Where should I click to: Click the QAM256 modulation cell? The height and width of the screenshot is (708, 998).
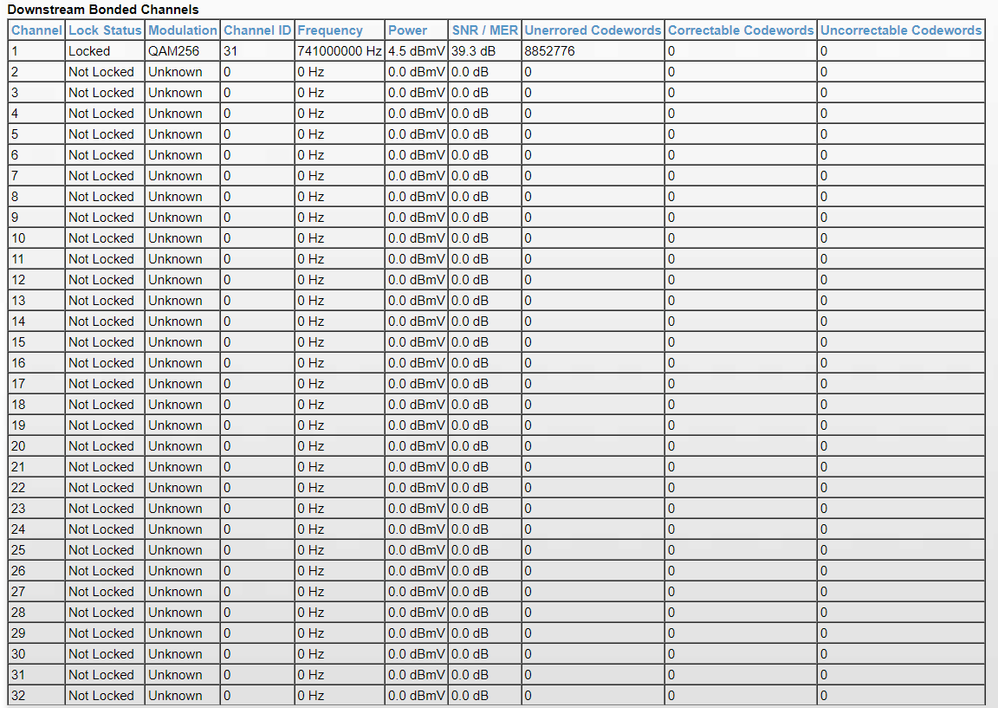[x=174, y=51]
